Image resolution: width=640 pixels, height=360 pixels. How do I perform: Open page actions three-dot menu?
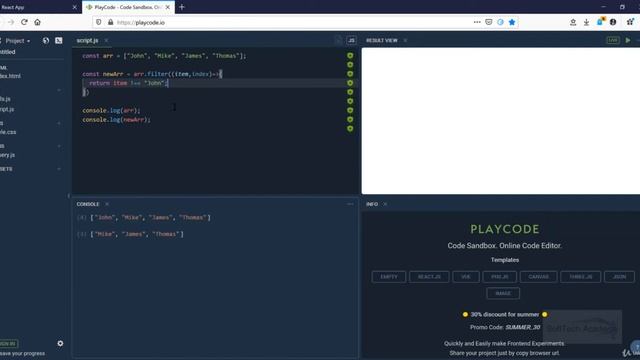click(477, 22)
